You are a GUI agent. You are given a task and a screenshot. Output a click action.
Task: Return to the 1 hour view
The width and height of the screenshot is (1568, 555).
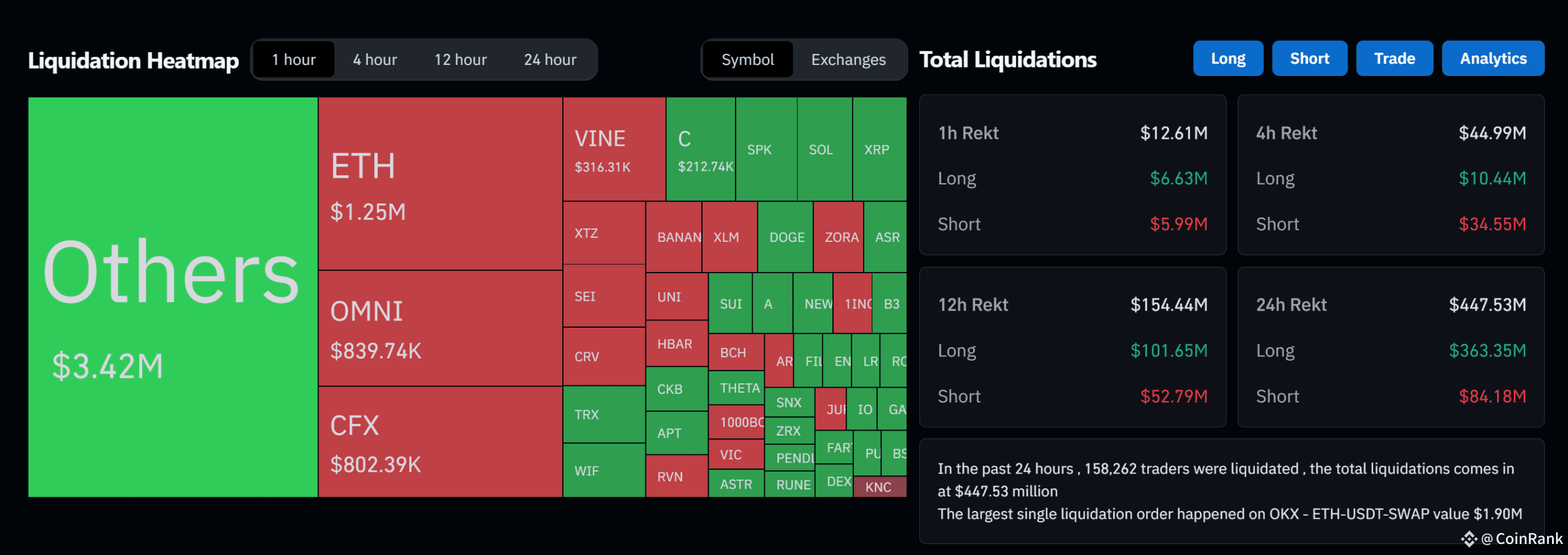294,59
